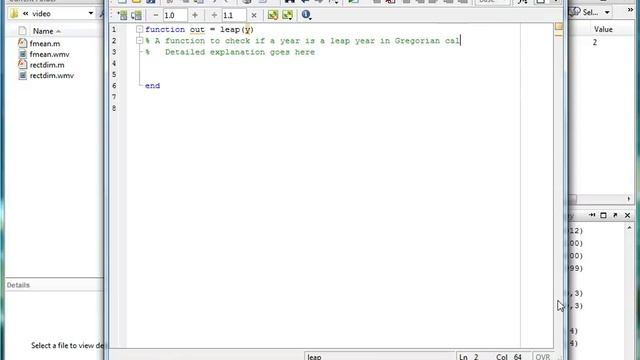Image resolution: width=640 pixels, height=360 pixels.
Task: Click the orange code analyzer indicator
Action: [x=558, y=27]
